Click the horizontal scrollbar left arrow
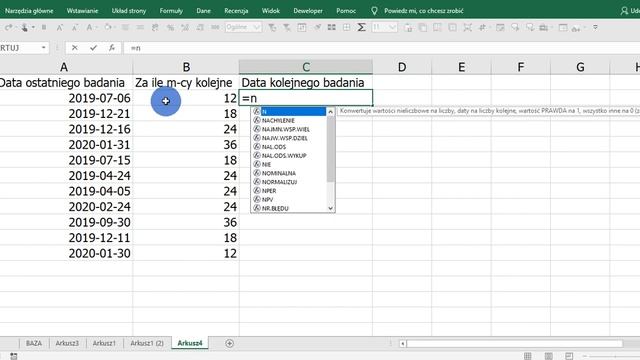Screen dimensions: 640x360 (x=402, y=344)
